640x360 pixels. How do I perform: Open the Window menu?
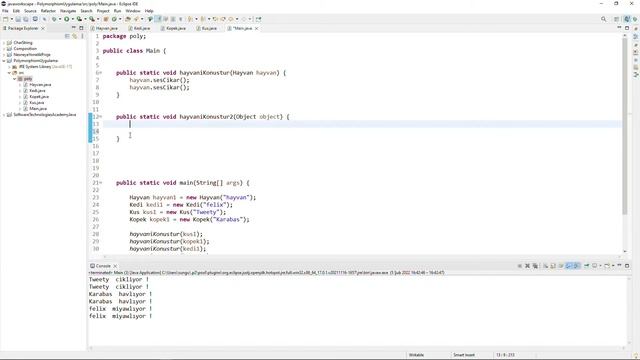133,11
